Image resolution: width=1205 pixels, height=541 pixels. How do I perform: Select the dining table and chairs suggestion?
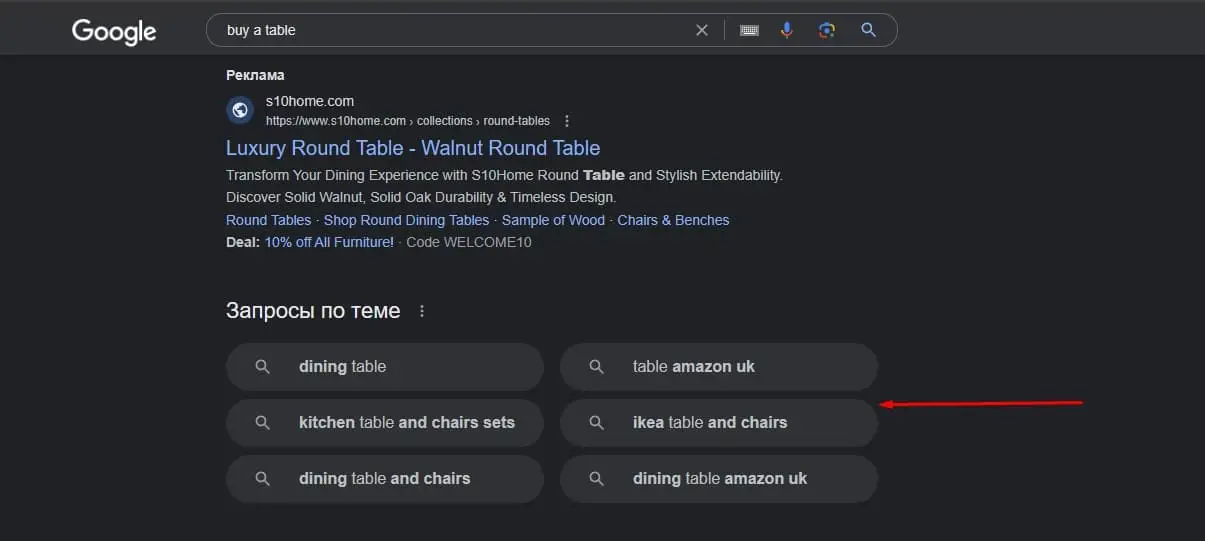pos(385,479)
